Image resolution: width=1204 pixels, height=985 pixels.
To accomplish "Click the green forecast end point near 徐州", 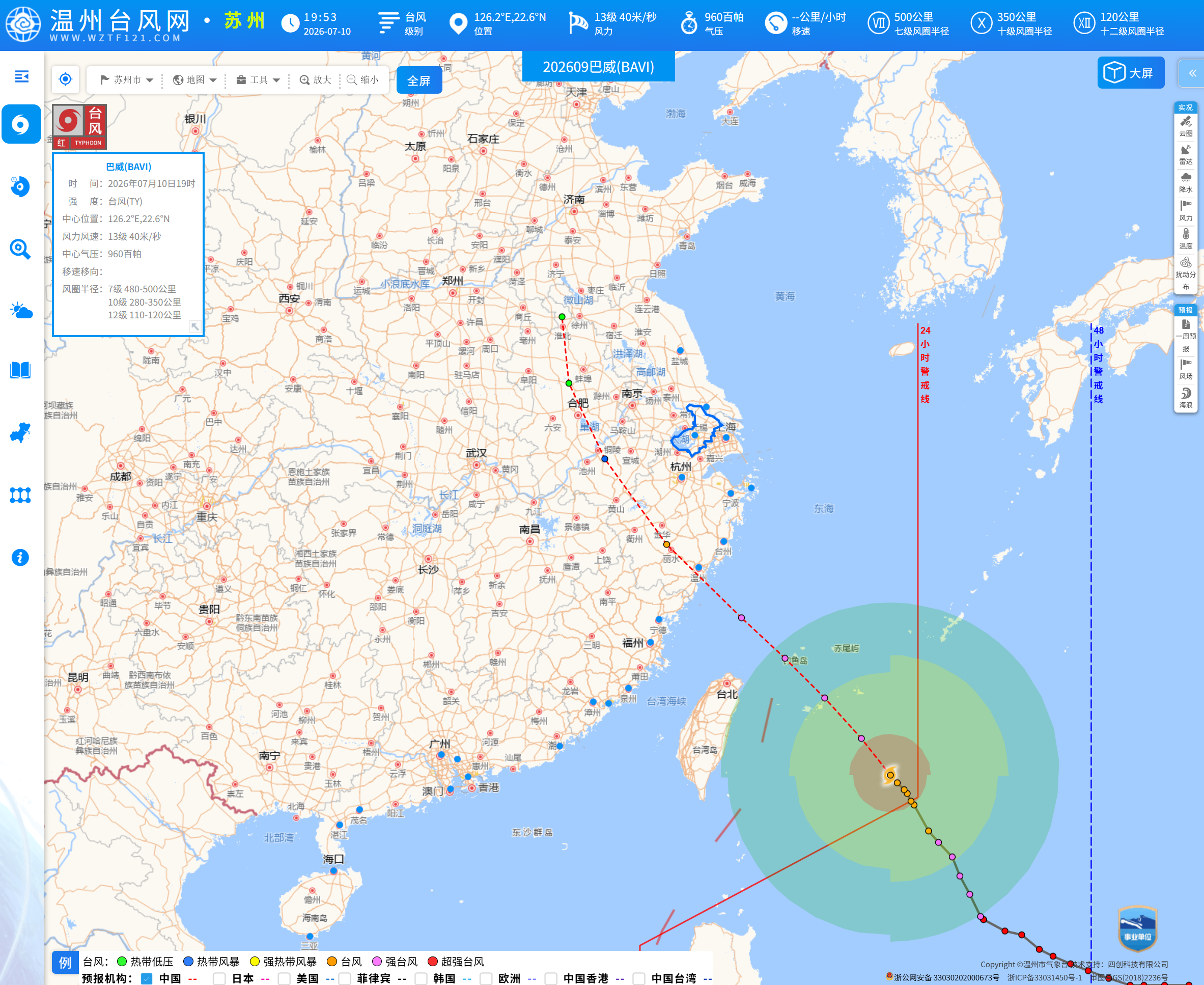I will (x=562, y=317).
